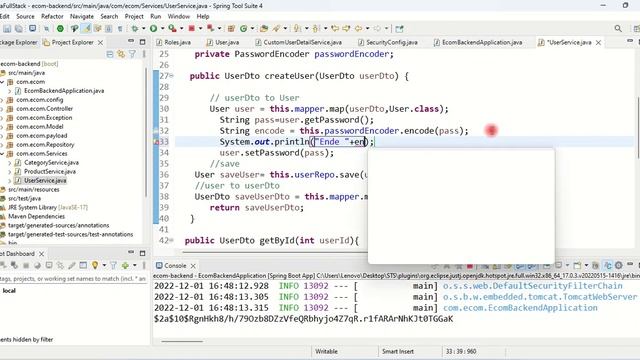Click the Smart Insert status field
The width and height of the screenshot is (640, 360).
click(x=398, y=351)
